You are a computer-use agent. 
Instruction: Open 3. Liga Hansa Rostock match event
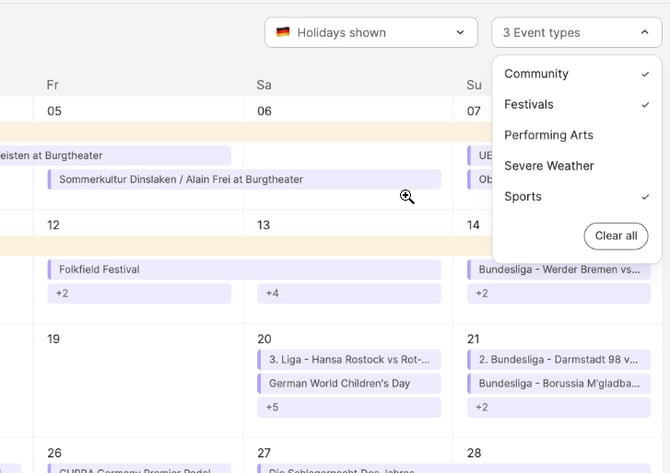click(348, 360)
